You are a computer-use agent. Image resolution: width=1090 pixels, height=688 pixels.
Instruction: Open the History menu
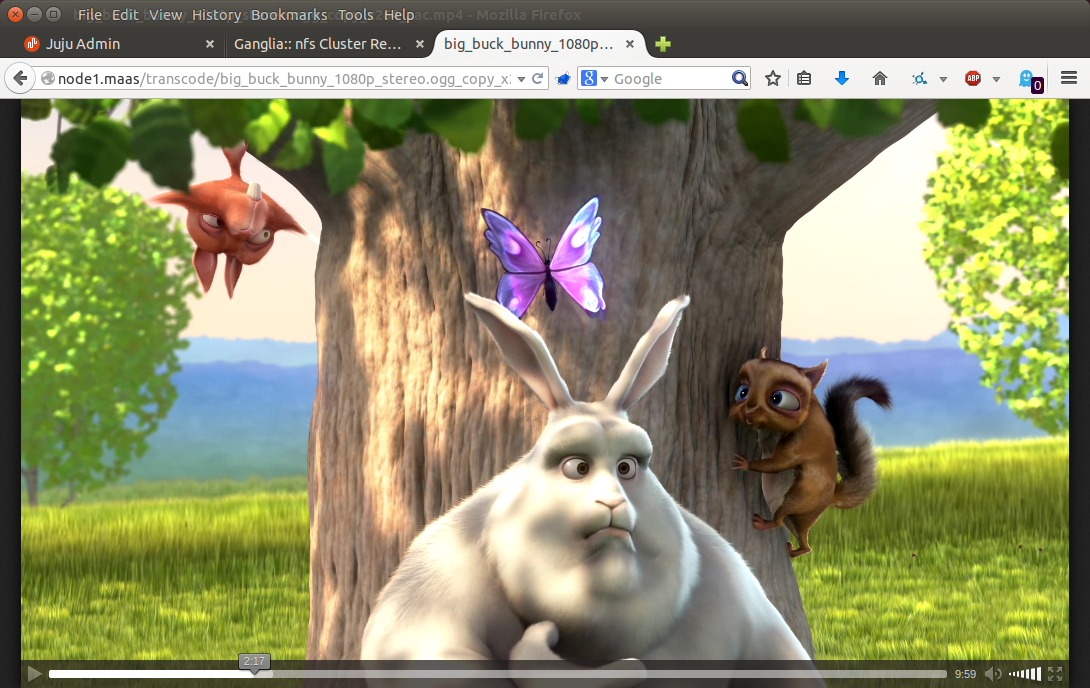216,15
